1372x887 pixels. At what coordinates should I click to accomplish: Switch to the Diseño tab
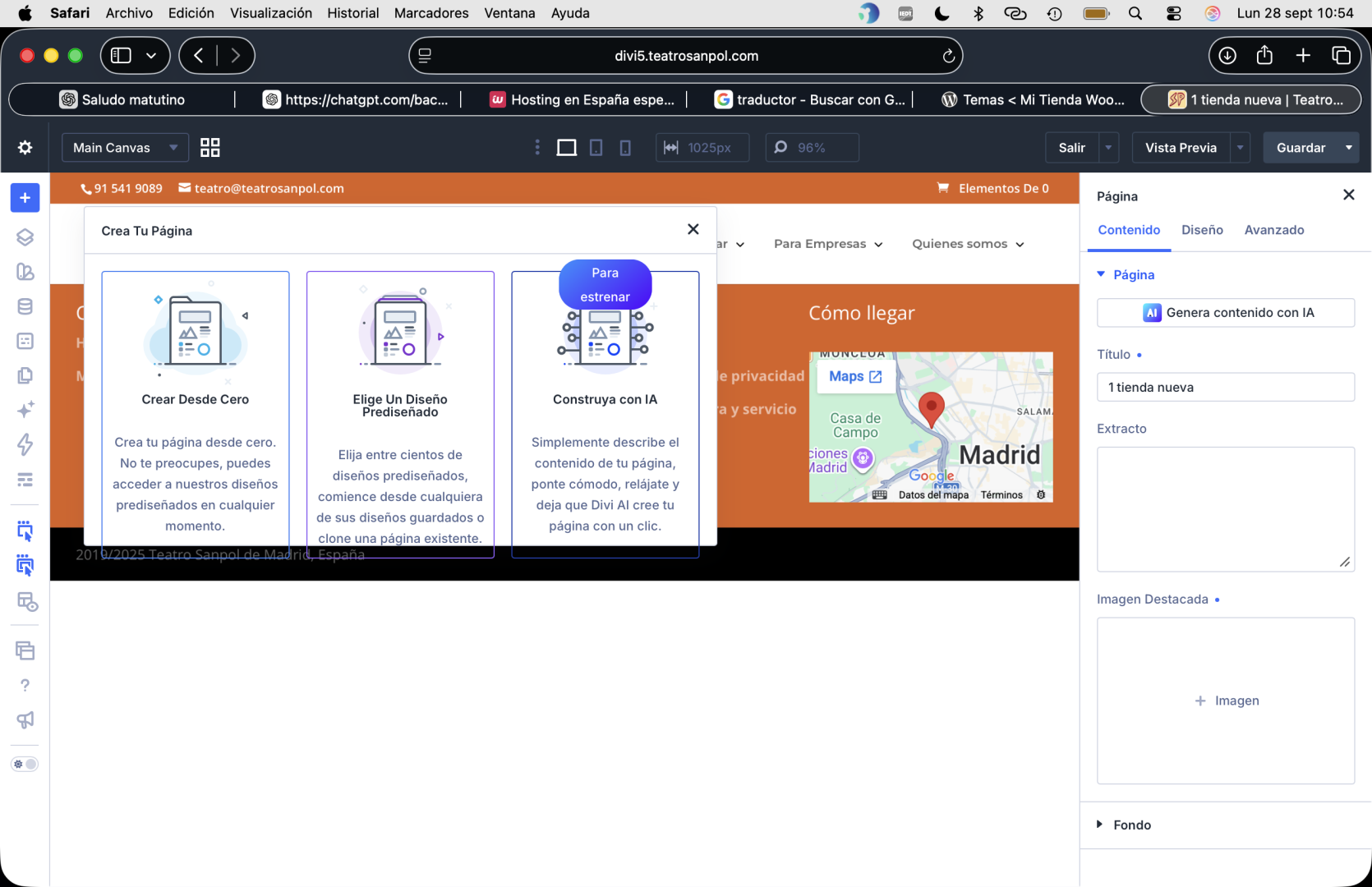(x=1202, y=230)
